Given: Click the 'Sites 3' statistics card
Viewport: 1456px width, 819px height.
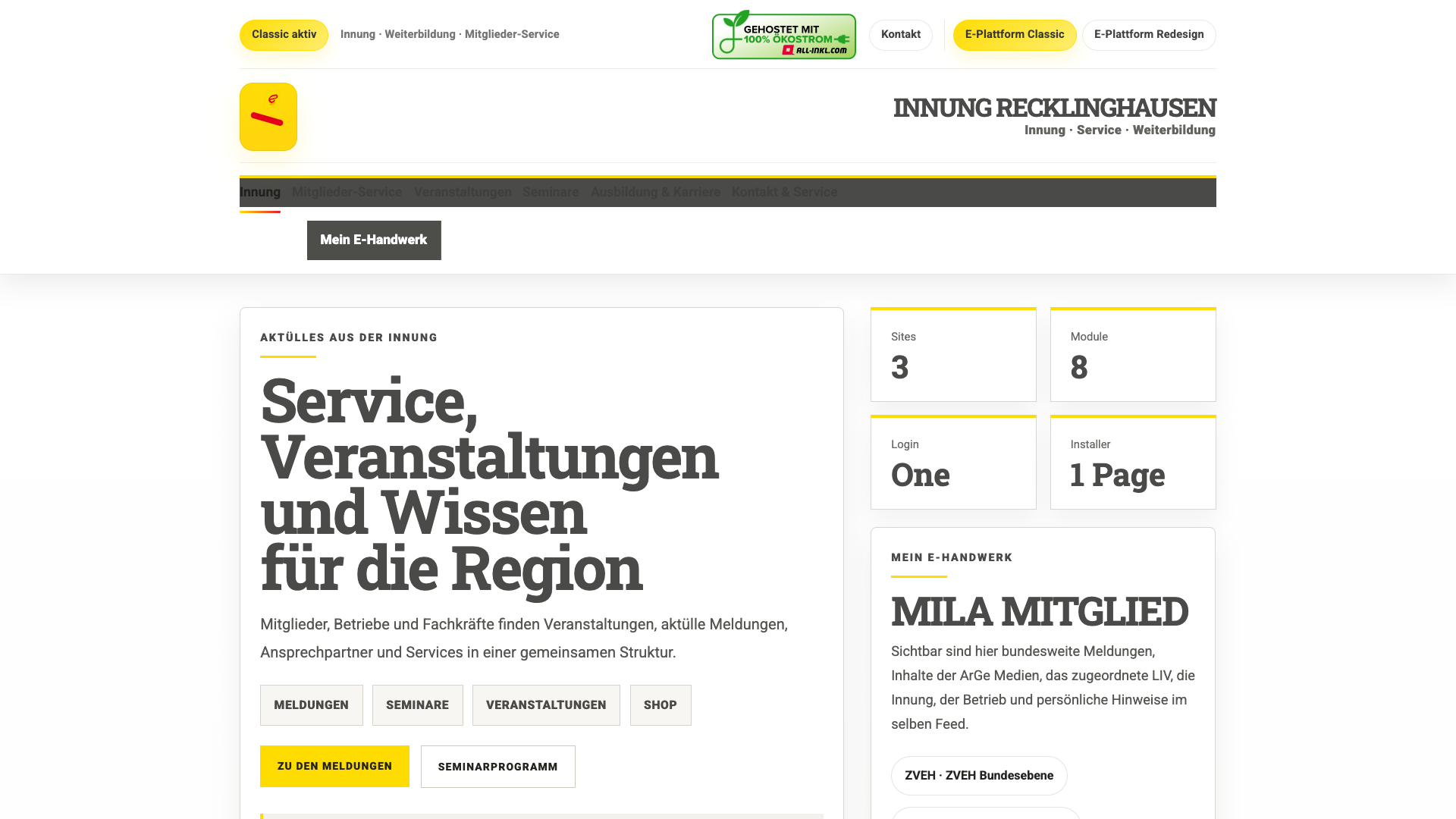Looking at the screenshot, I should click(x=953, y=354).
